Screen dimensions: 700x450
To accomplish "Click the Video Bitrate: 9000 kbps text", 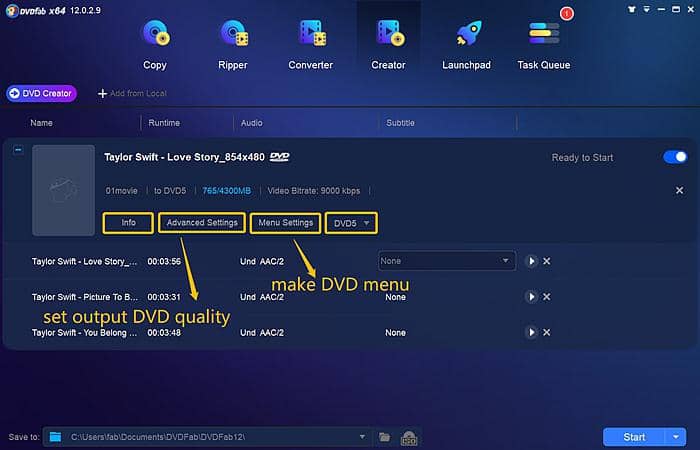I will (314, 191).
